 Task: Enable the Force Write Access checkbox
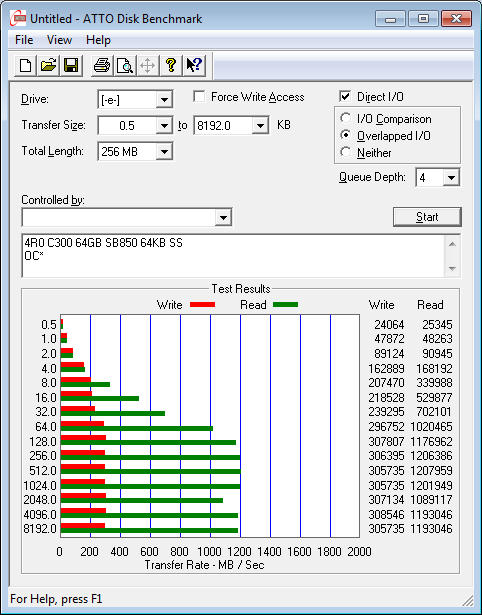pyautogui.click(x=199, y=96)
